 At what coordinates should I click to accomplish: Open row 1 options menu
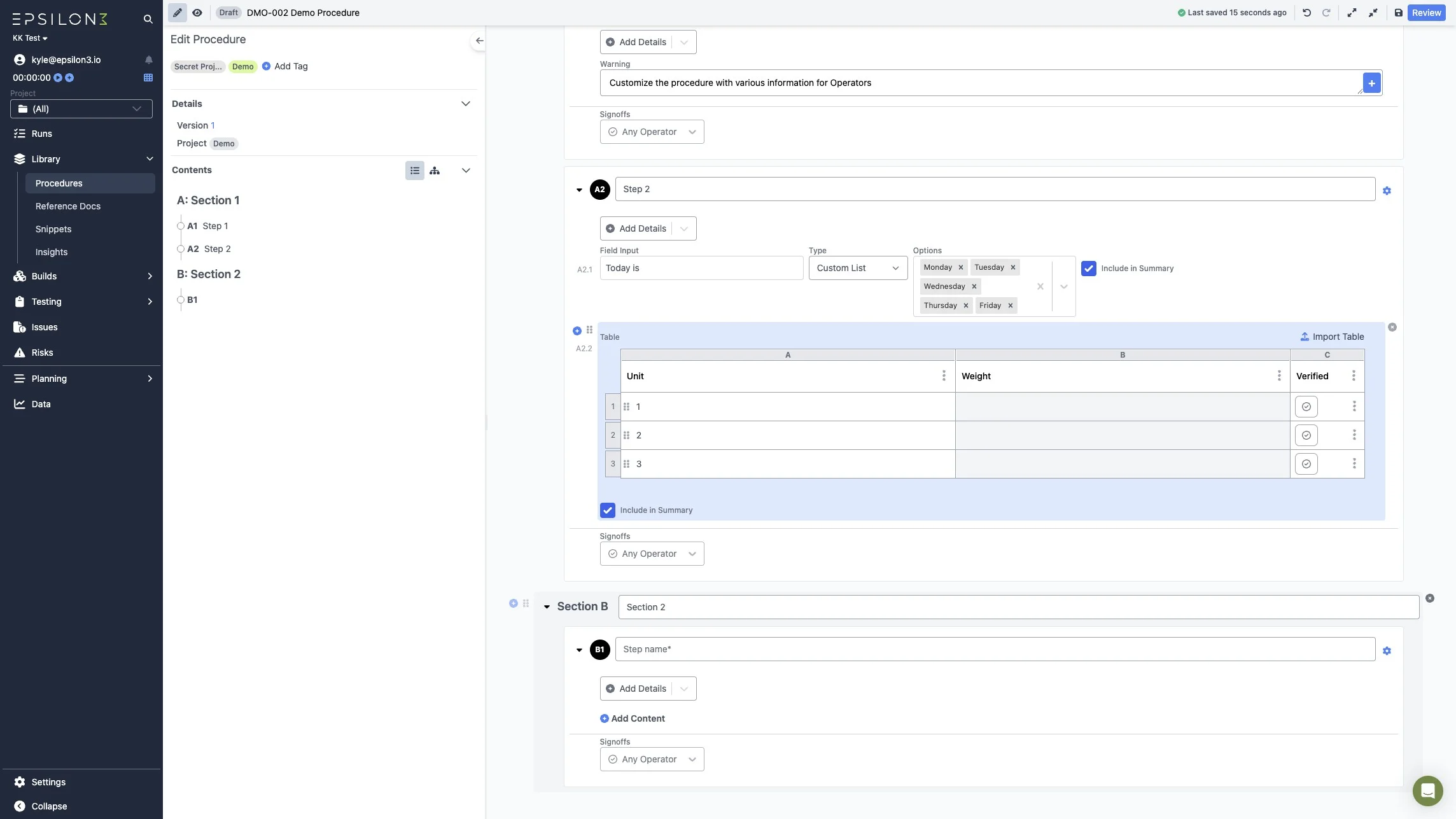[x=1354, y=406]
